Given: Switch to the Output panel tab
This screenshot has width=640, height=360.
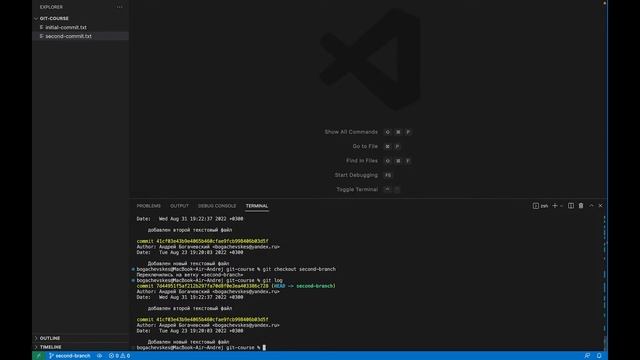Looking at the screenshot, I should click(179, 206).
